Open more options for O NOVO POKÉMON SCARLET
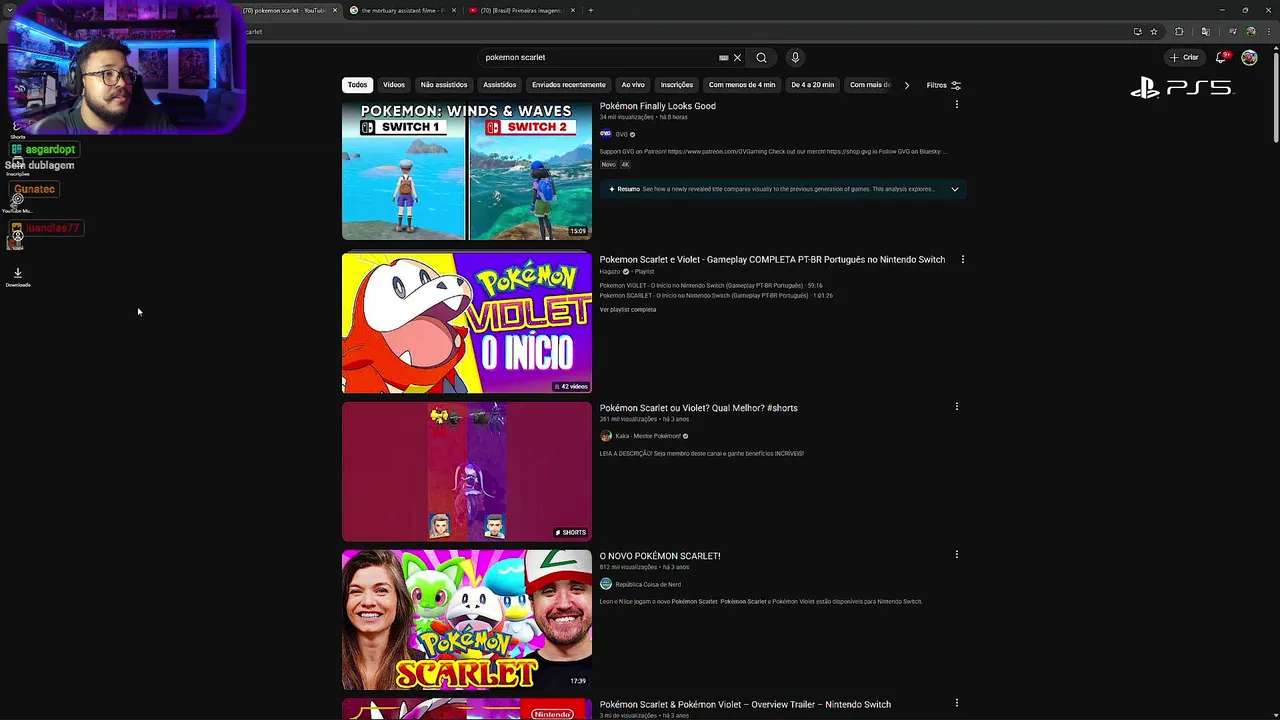Image resolution: width=1280 pixels, height=720 pixels. [x=957, y=555]
